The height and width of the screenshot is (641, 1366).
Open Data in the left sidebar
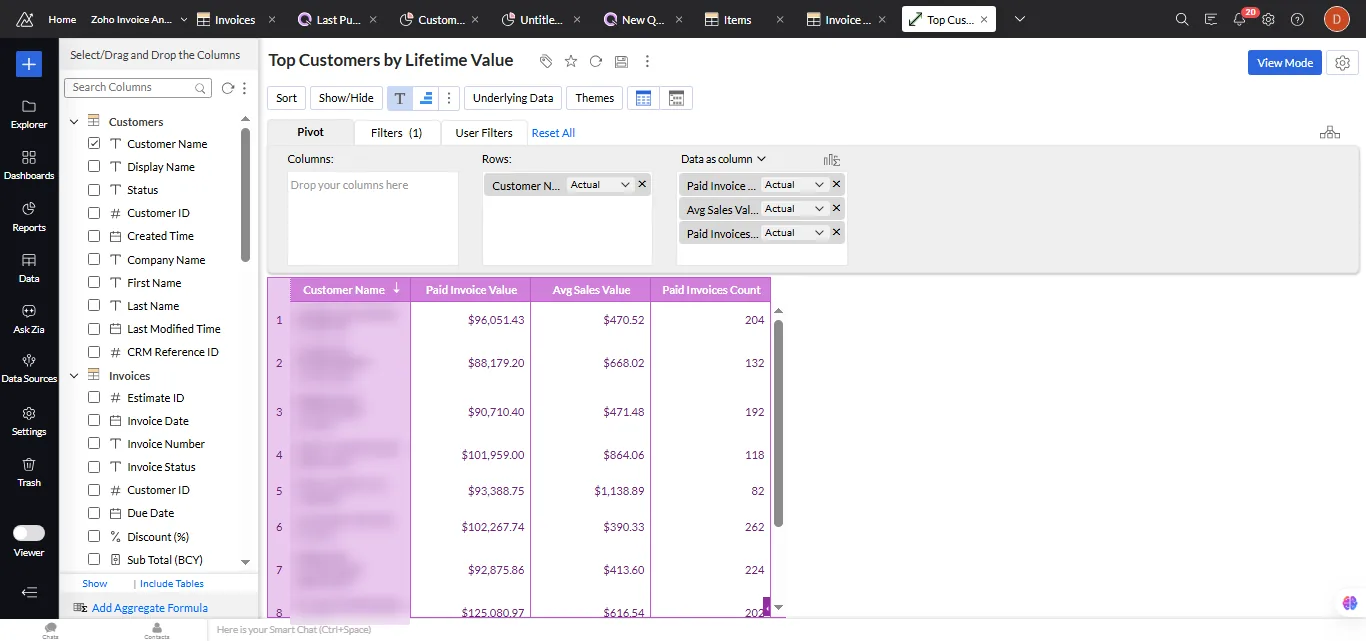pyautogui.click(x=29, y=268)
